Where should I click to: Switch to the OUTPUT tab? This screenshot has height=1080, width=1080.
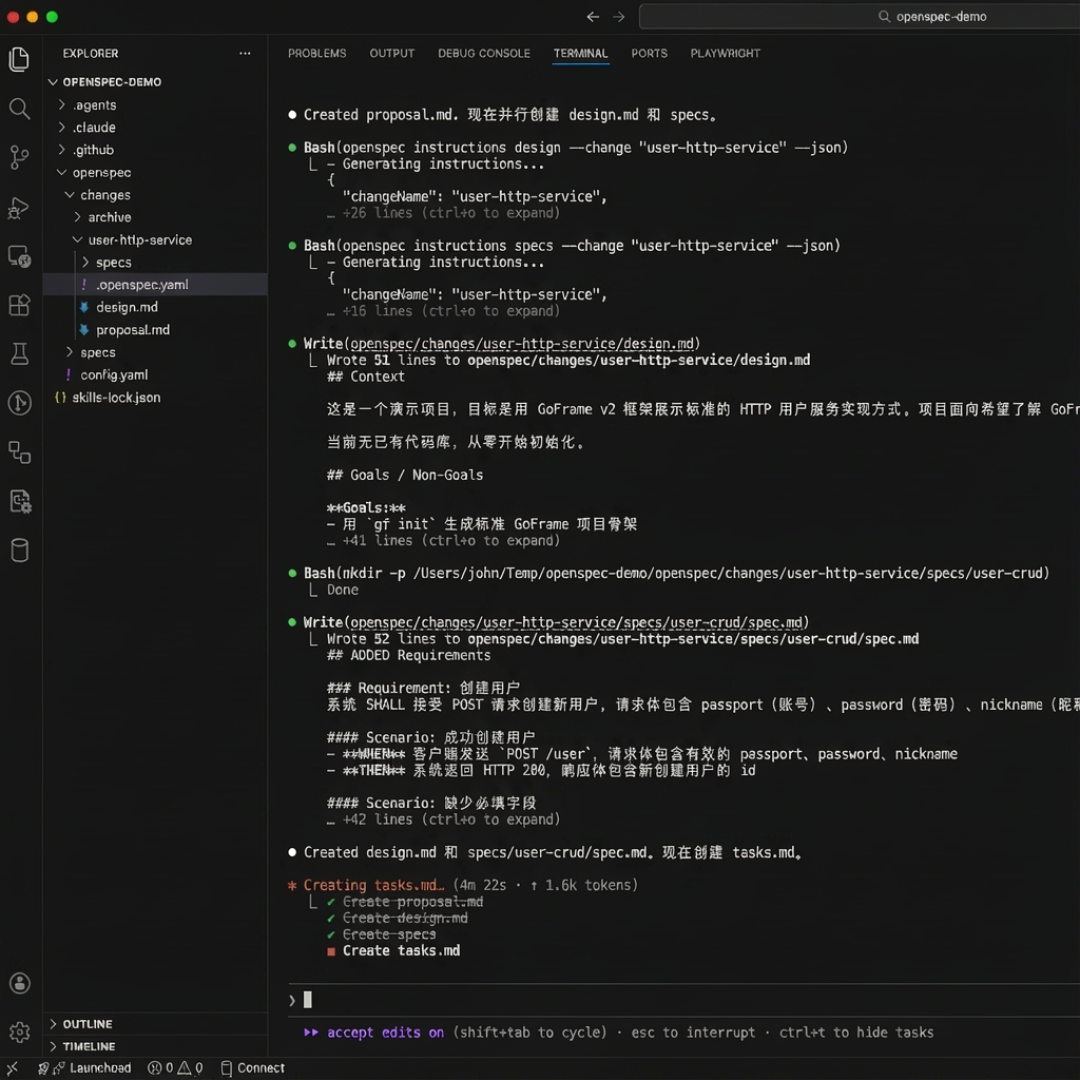(x=392, y=53)
